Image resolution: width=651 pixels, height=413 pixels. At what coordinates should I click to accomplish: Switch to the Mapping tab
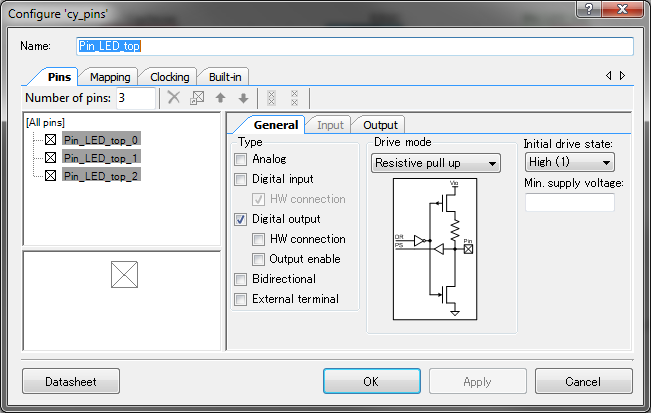(110, 77)
